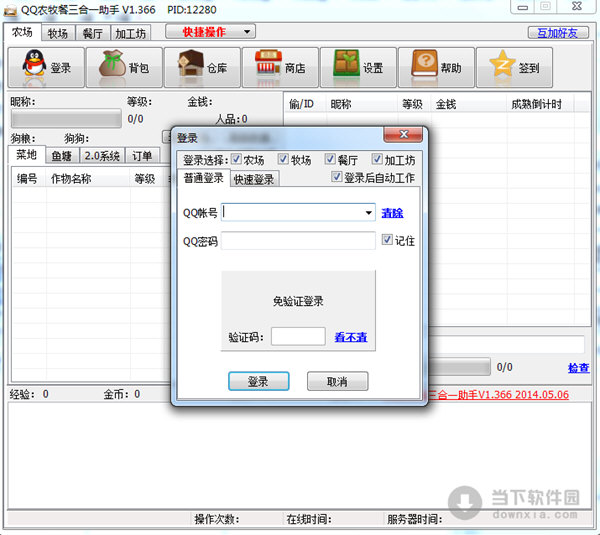Click the 成熟倒计时 column header

pyautogui.click(x=540, y=104)
